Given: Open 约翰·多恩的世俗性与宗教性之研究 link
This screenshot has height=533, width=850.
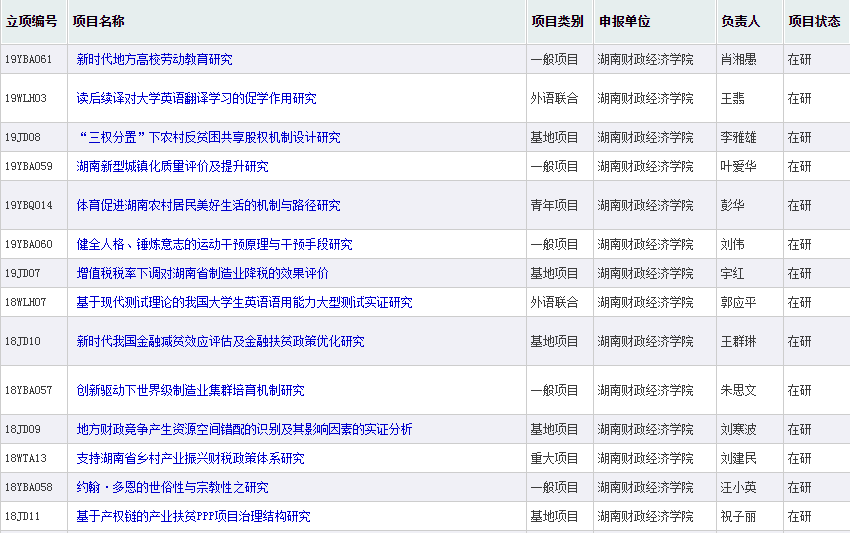Looking at the screenshot, I should (x=172, y=487).
